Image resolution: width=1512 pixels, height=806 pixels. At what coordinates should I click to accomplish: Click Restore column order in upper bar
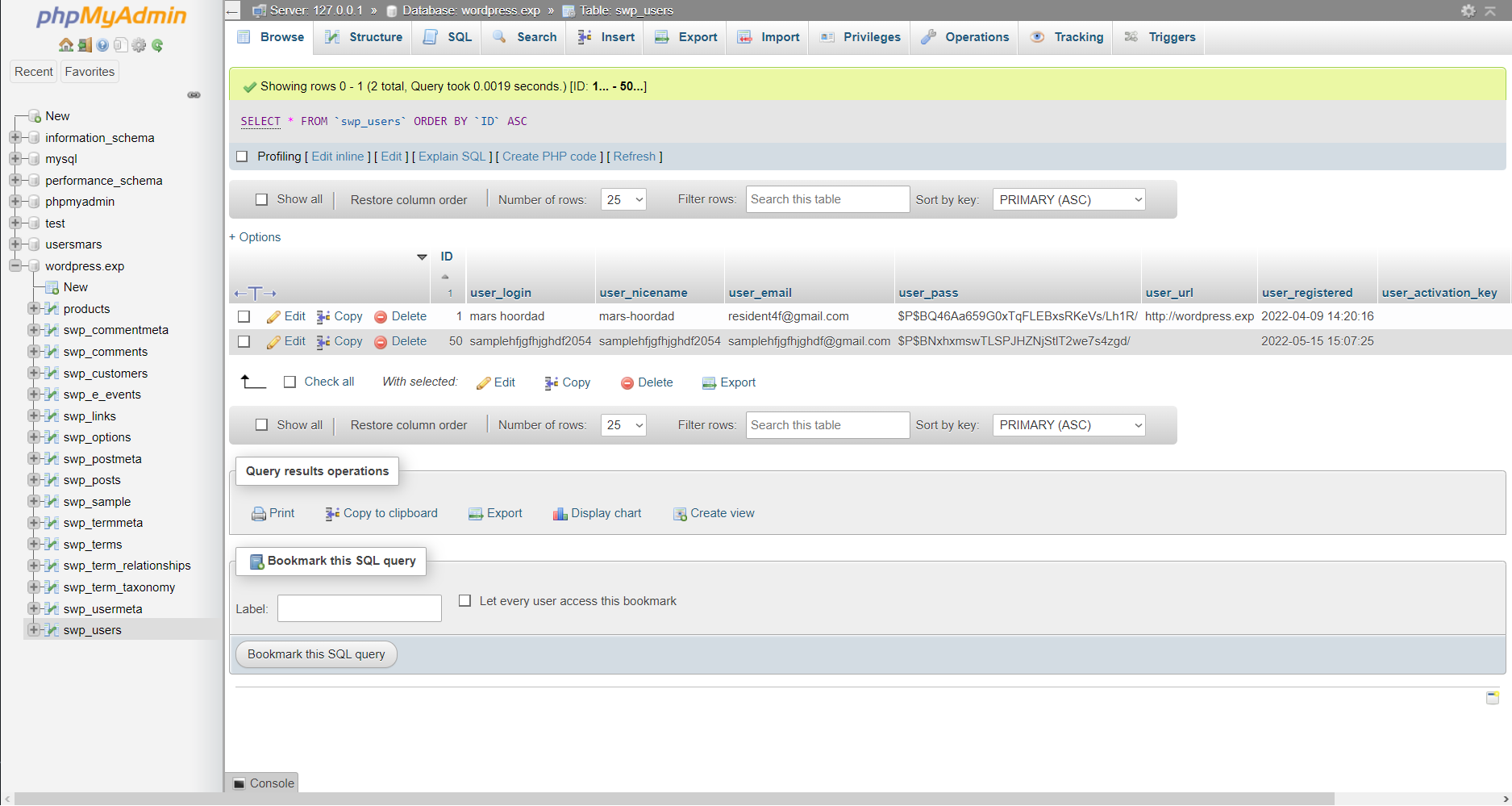pyautogui.click(x=409, y=200)
